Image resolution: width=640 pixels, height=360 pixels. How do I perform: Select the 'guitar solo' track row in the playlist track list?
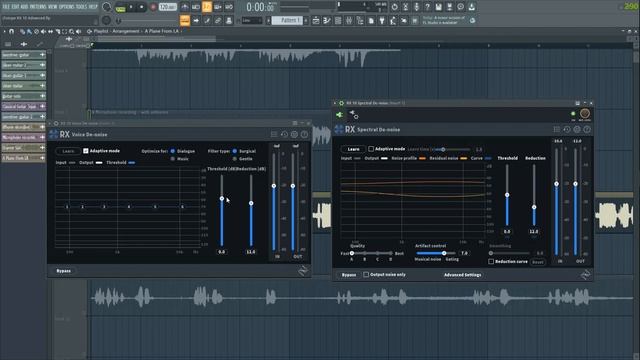coord(23,96)
